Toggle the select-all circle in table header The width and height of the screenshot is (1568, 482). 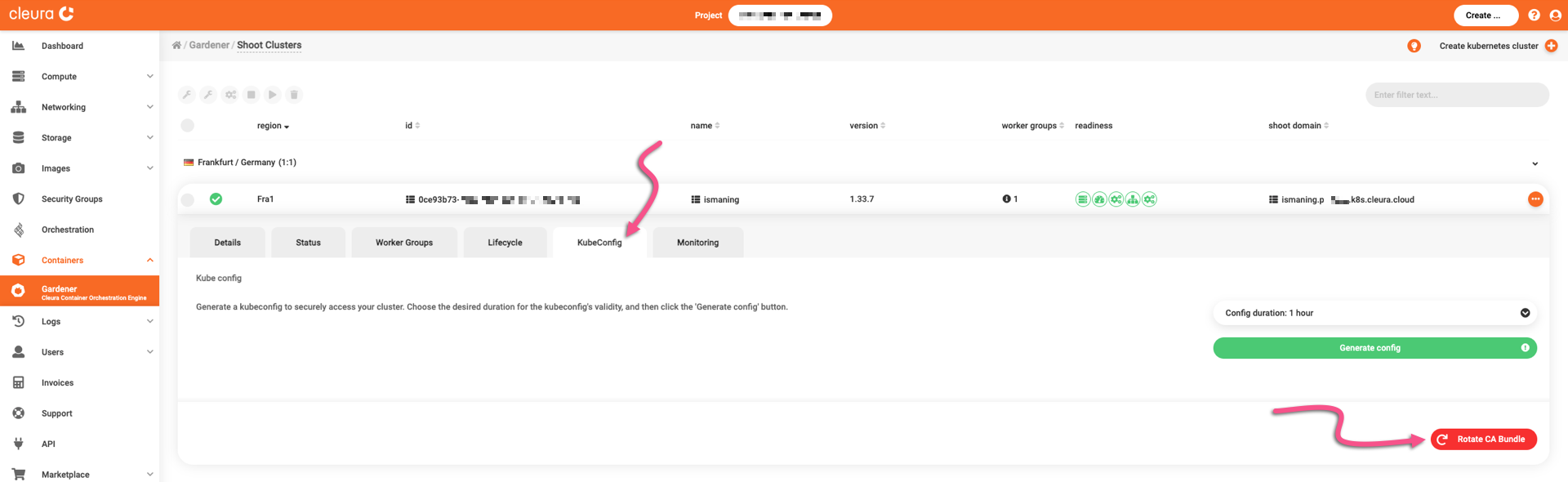[x=188, y=126]
